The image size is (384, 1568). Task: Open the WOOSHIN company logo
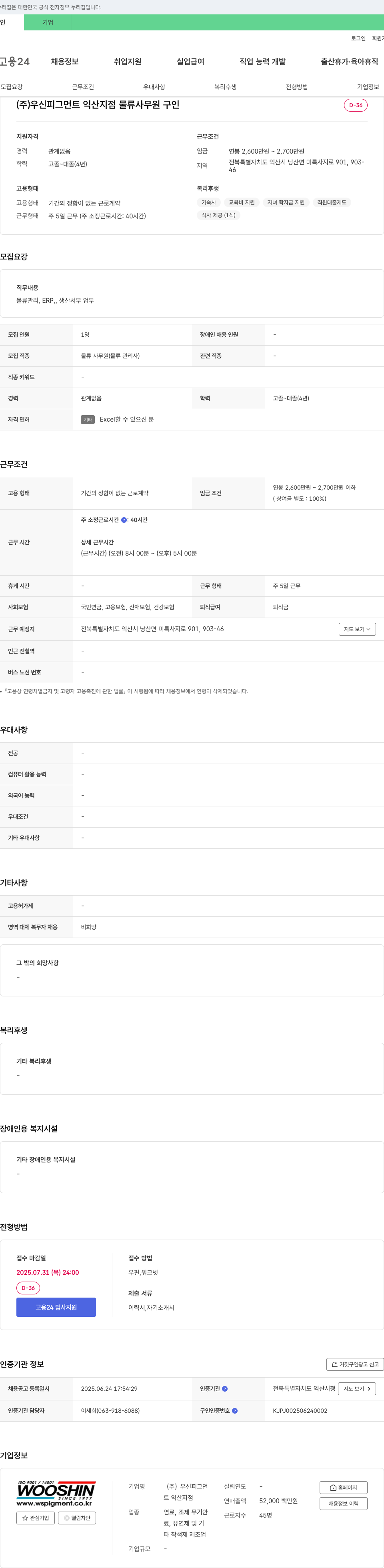[56, 1493]
